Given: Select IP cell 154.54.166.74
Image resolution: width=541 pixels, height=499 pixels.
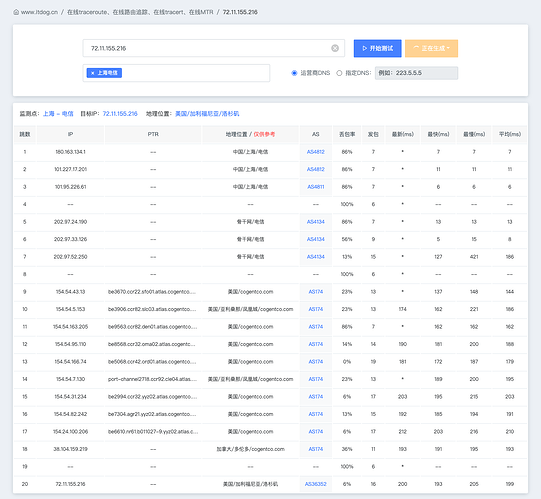Looking at the screenshot, I should click(x=70, y=362).
